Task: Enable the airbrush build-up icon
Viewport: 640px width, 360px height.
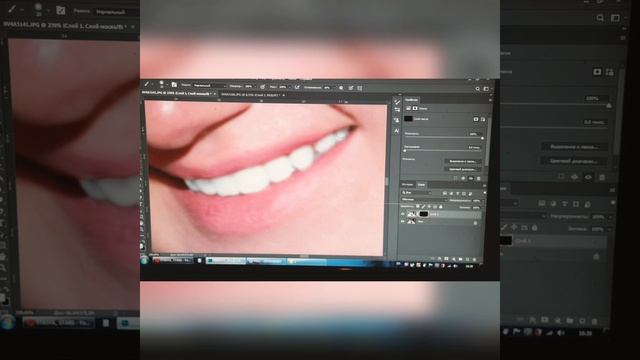Action: tap(297, 87)
